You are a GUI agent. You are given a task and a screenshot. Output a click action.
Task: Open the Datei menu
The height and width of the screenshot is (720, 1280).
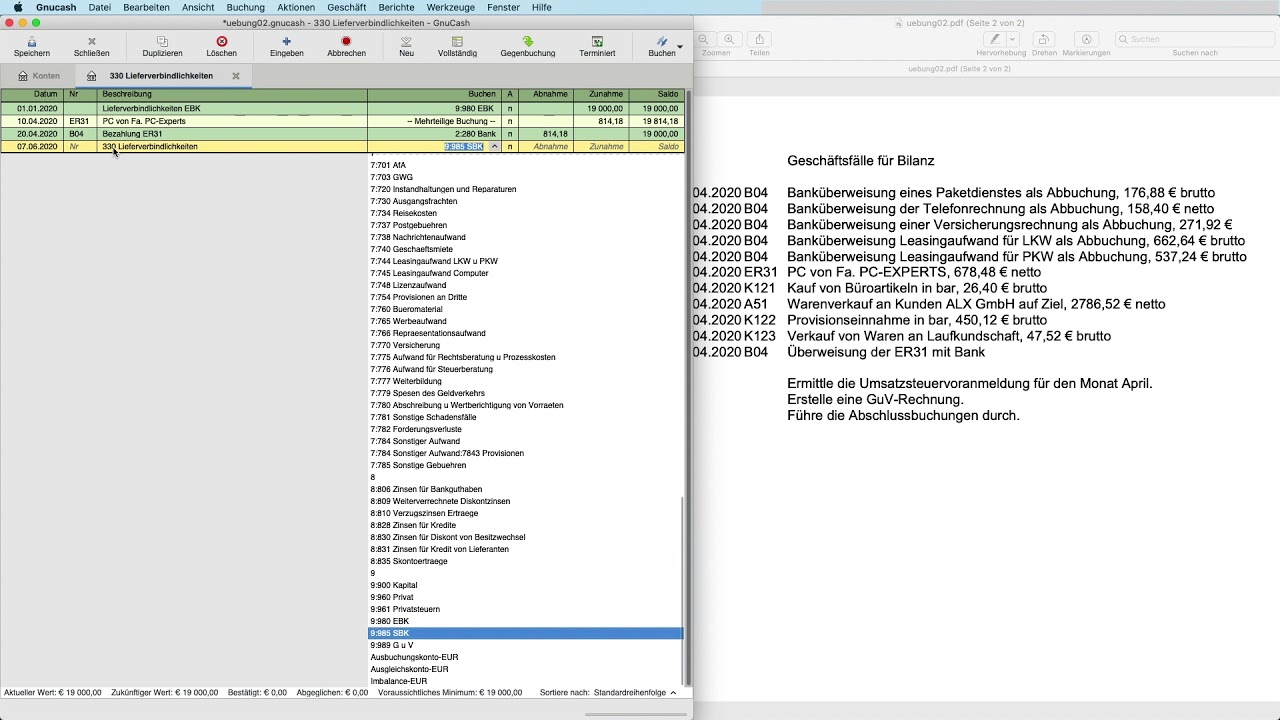click(100, 7)
